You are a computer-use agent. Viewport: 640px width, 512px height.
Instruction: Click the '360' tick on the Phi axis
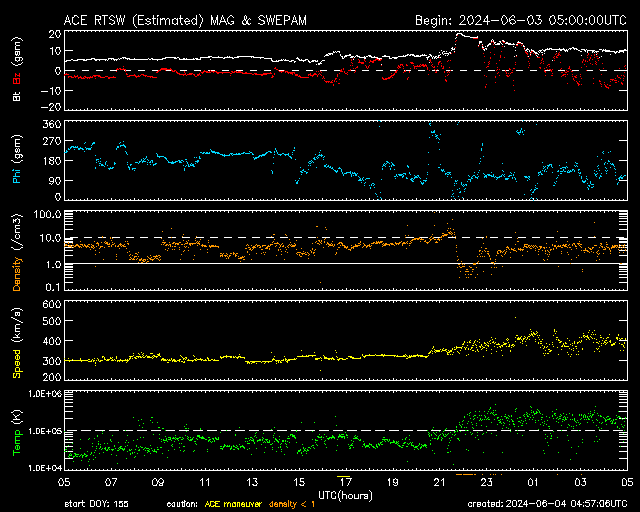52,124
